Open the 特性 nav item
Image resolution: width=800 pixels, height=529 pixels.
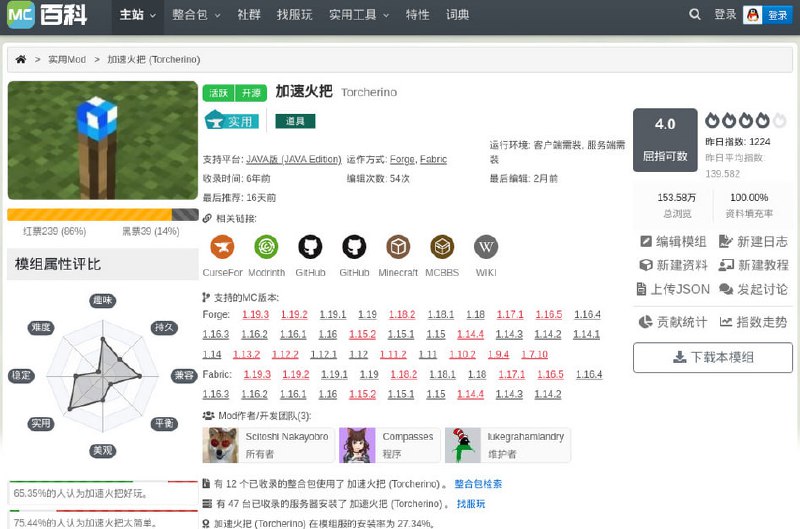417,15
